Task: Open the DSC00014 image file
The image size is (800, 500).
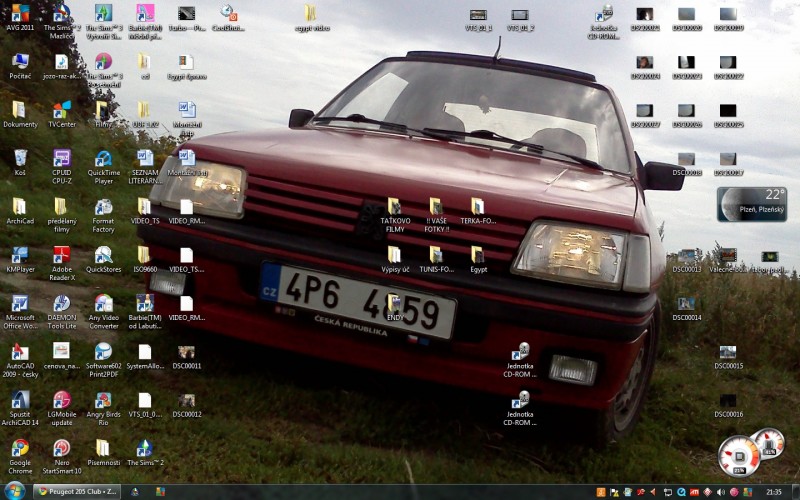Action: pos(686,304)
